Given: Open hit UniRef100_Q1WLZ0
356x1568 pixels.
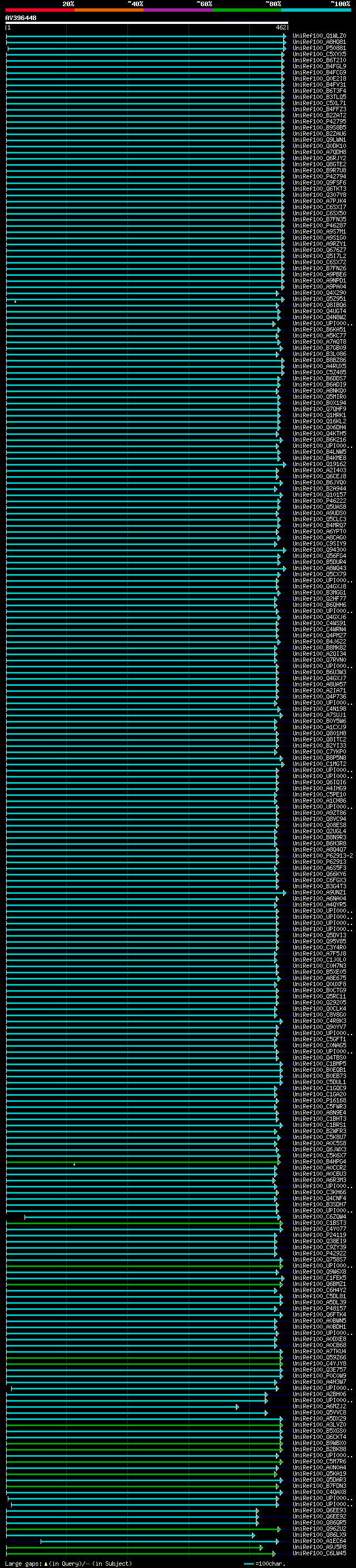Looking at the screenshot, I should click(319, 36).
